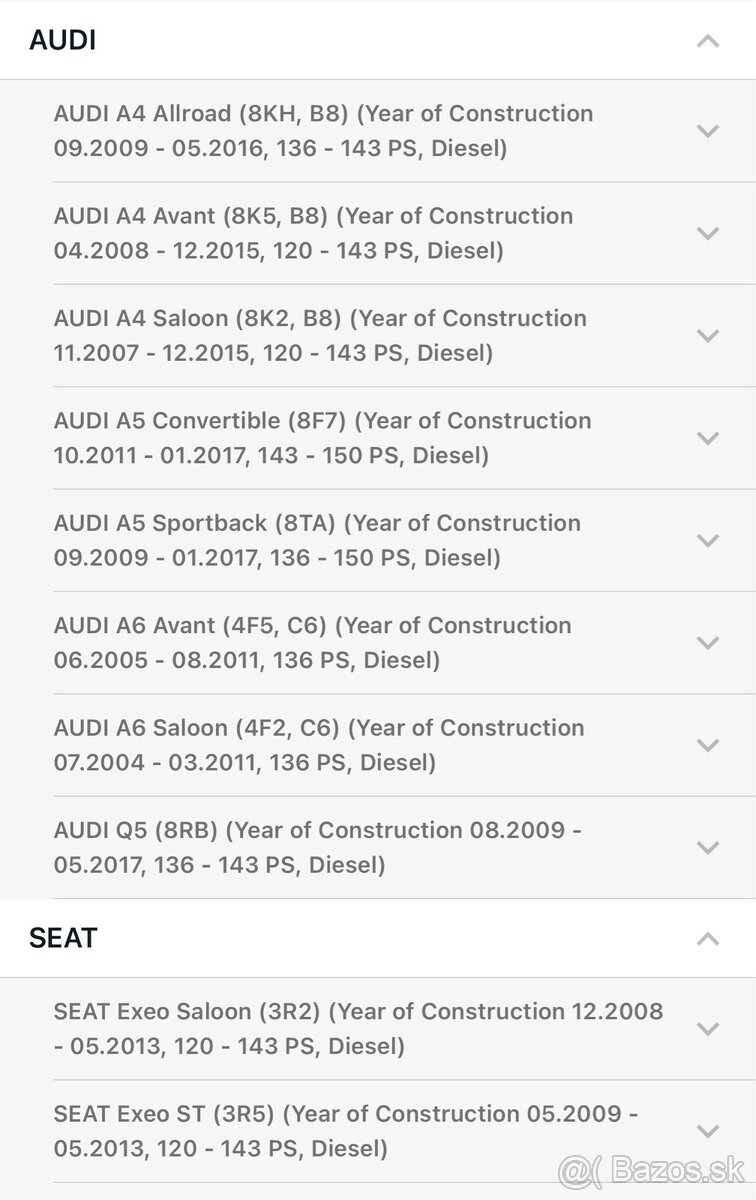Open the AUDI A4 Allroad entry text

click(x=323, y=131)
